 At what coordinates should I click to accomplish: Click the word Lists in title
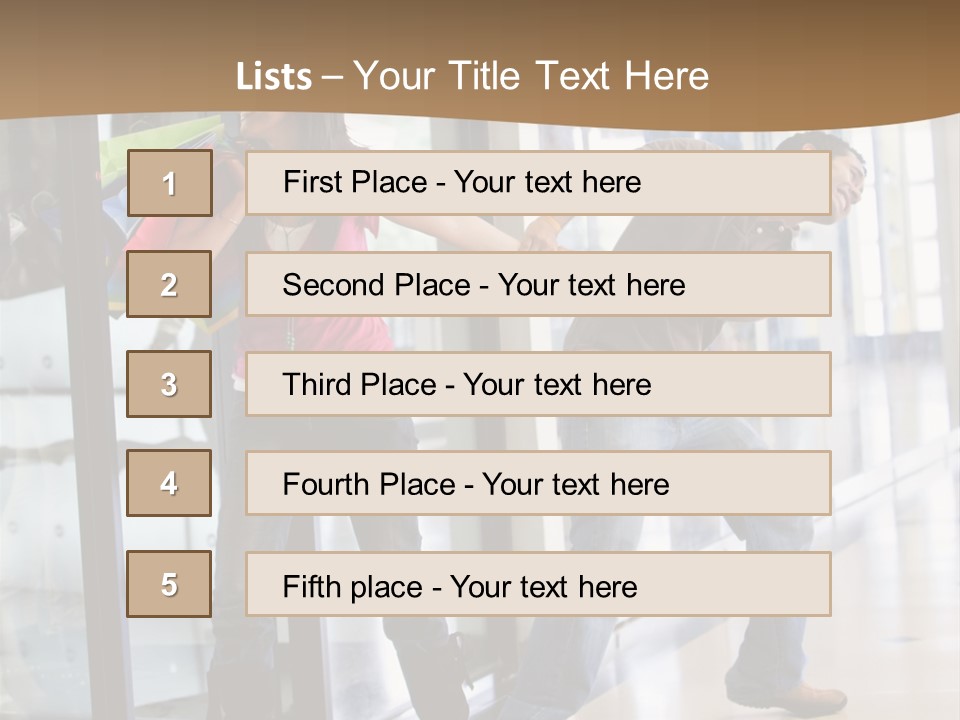pyautogui.click(x=274, y=77)
